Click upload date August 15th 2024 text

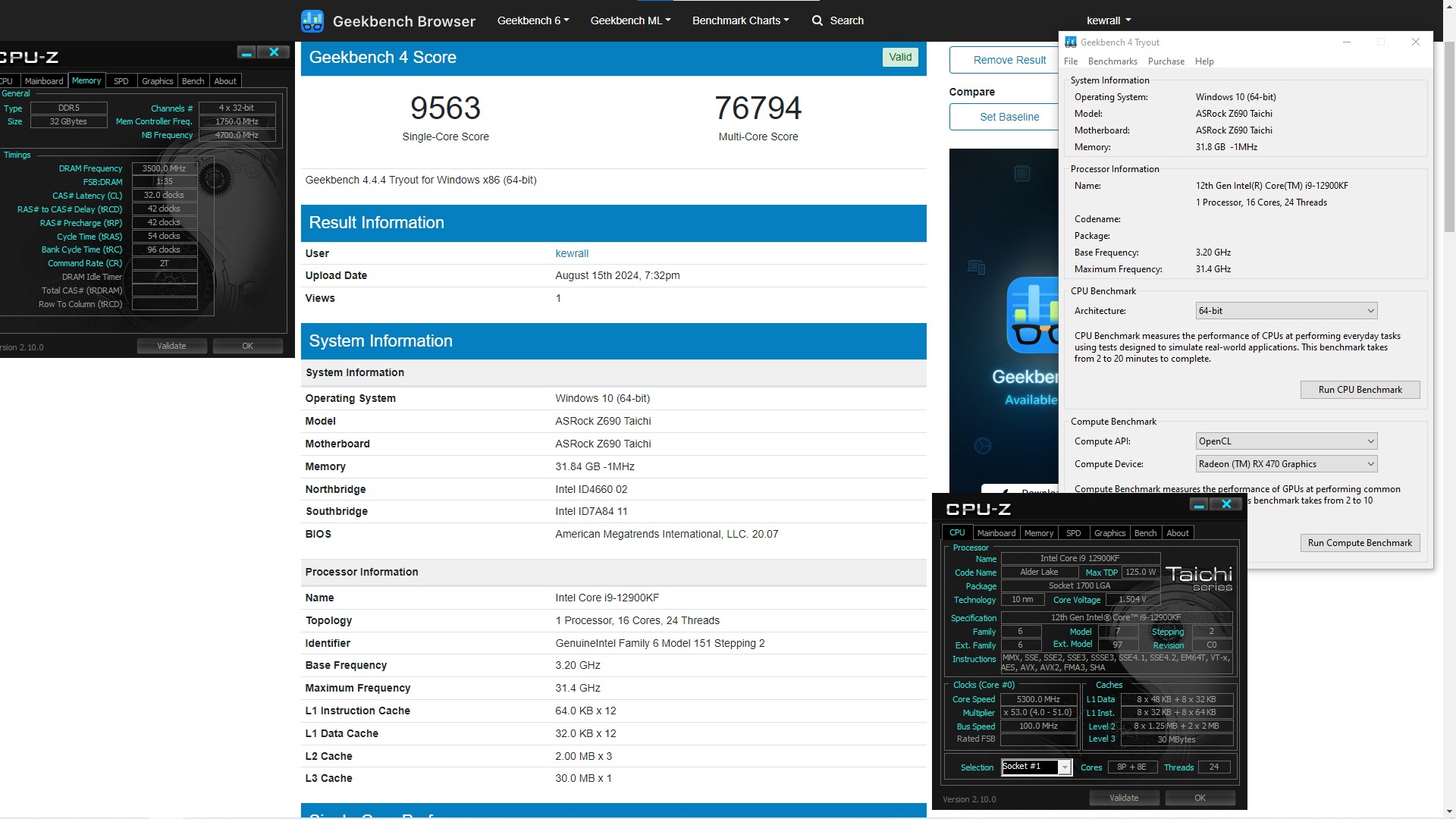point(617,275)
